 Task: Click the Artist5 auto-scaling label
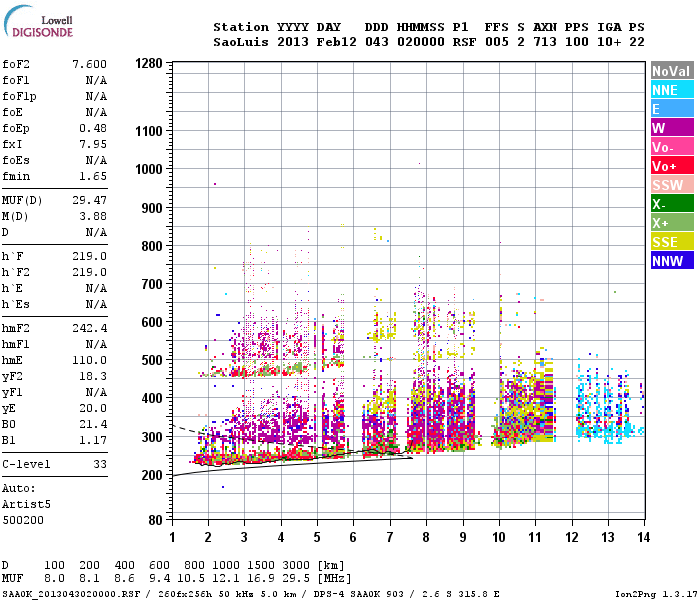coord(26,504)
